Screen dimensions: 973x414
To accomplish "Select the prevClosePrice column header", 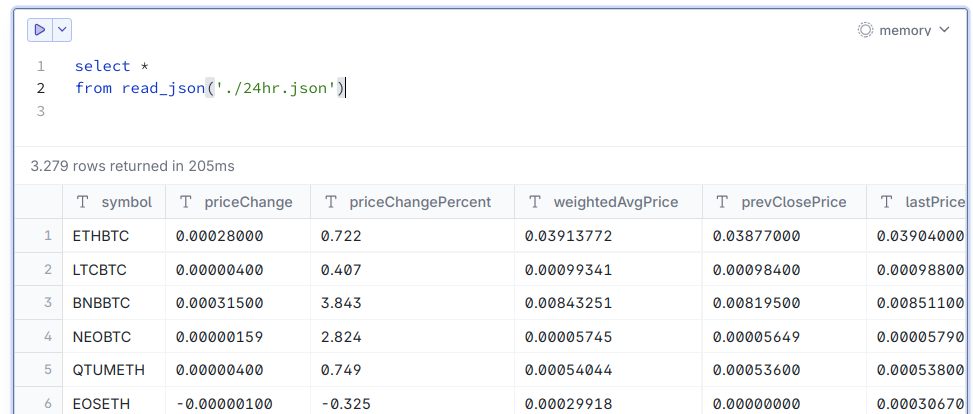I will (784, 202).
